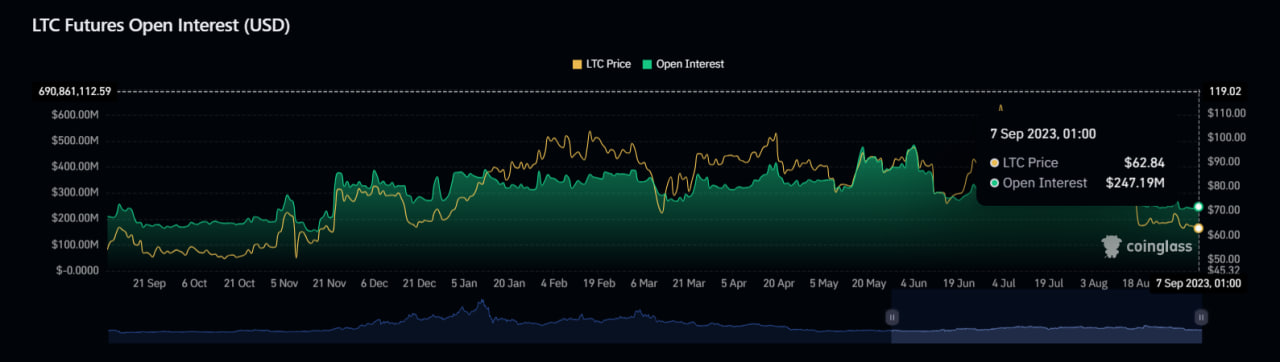Grab the left handle of zoom slider

pyautogui.click(x=891, y=316)
